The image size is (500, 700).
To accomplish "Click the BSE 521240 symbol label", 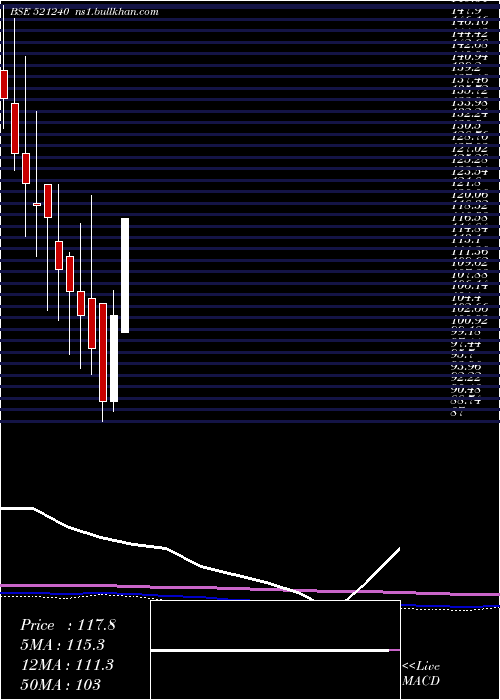I will click(x=39, y=12).
